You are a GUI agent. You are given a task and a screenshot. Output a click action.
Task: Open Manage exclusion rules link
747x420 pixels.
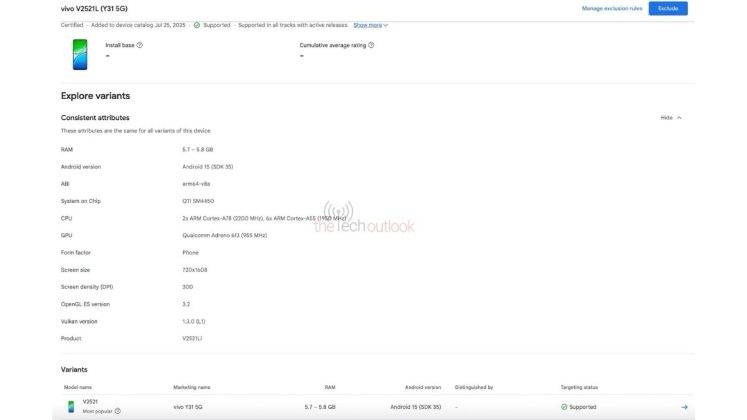pyautogui.click(x=611, y=8)
